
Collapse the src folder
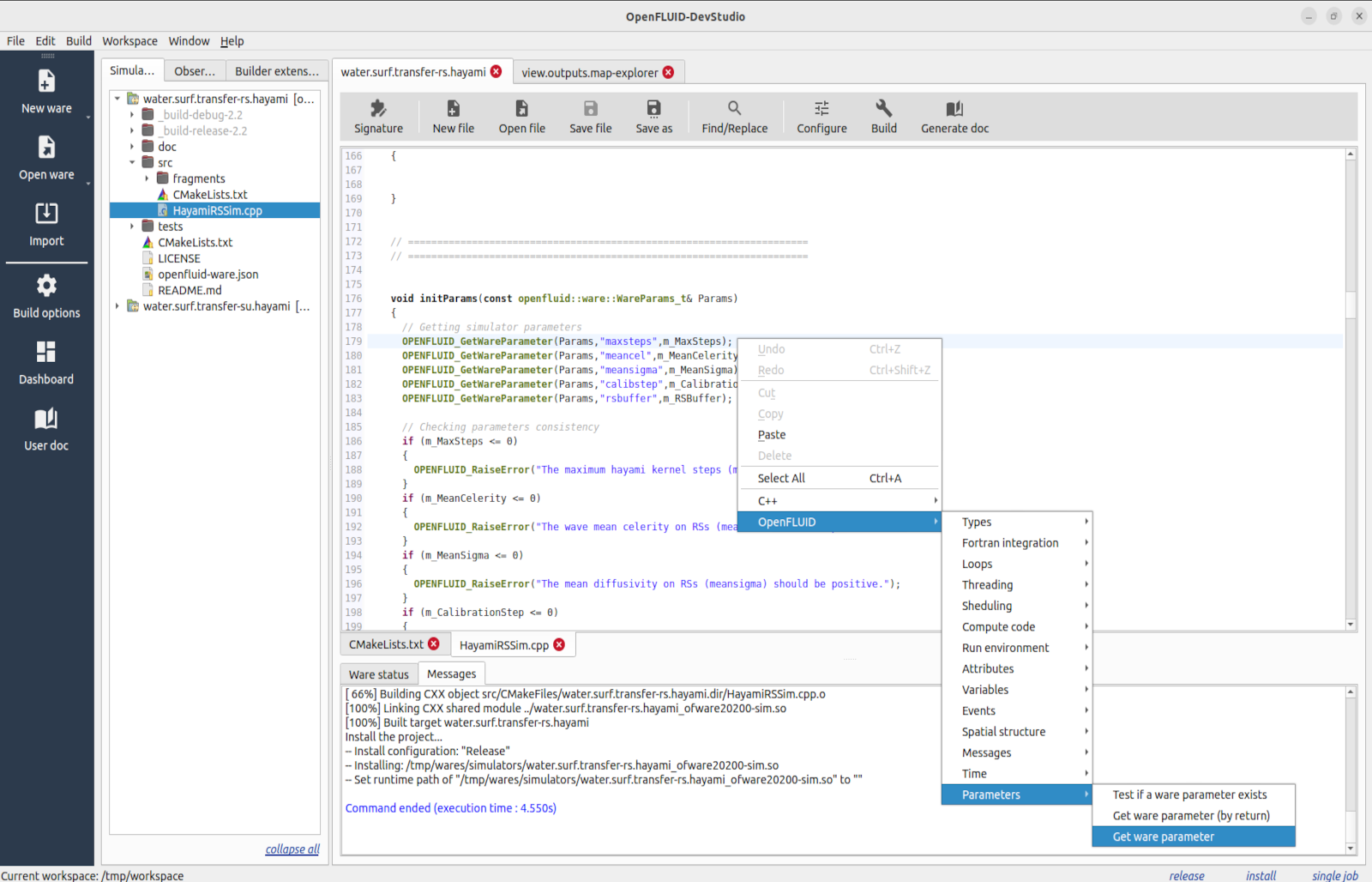132,162
